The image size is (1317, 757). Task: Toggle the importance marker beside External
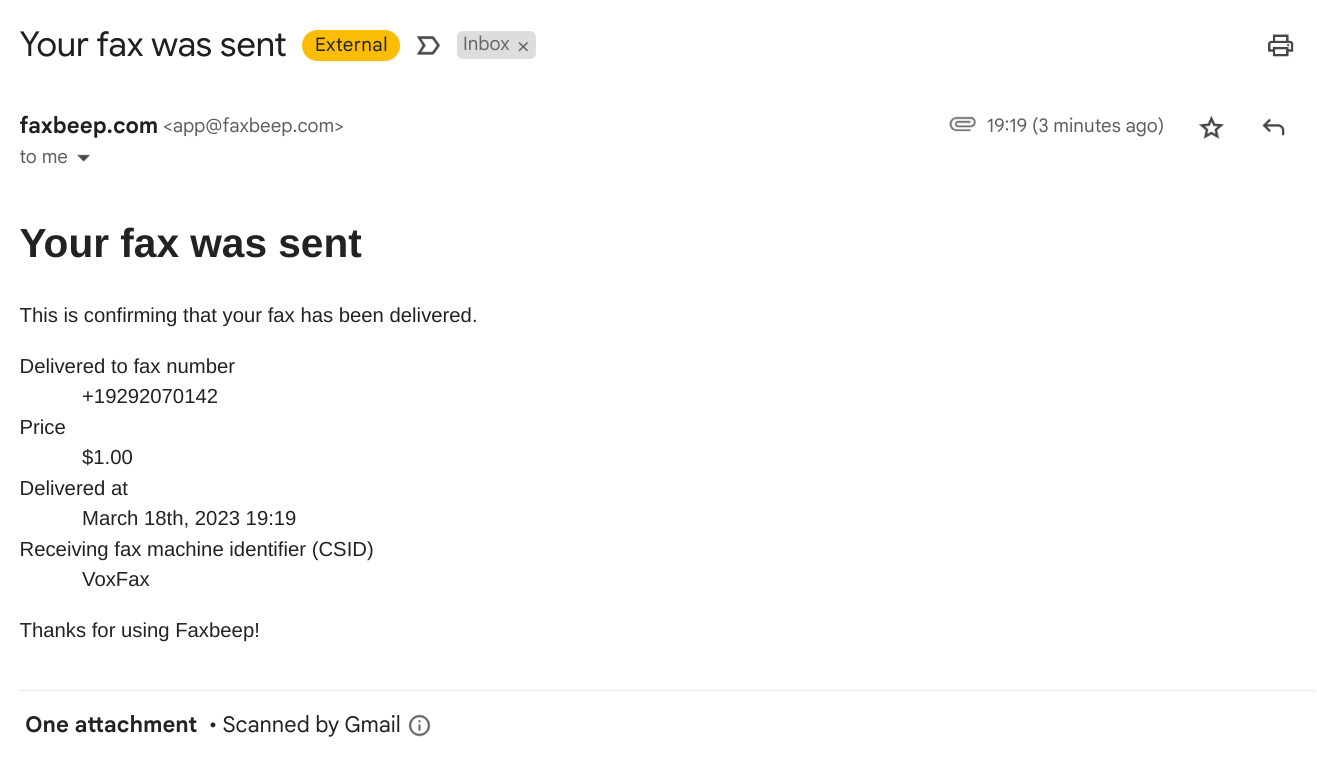(428, 45)
